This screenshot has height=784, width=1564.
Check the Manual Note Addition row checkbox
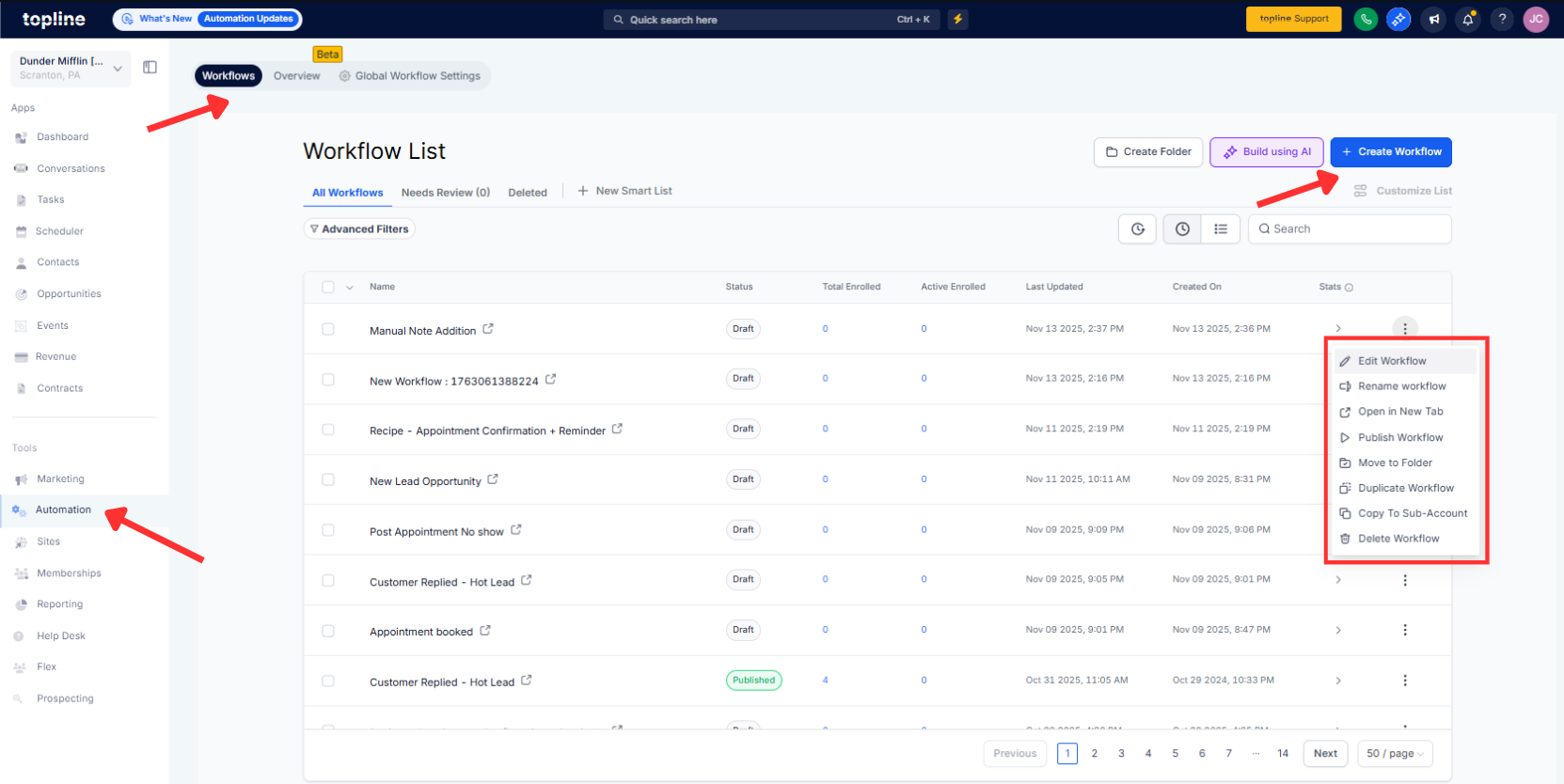[328, 329]
